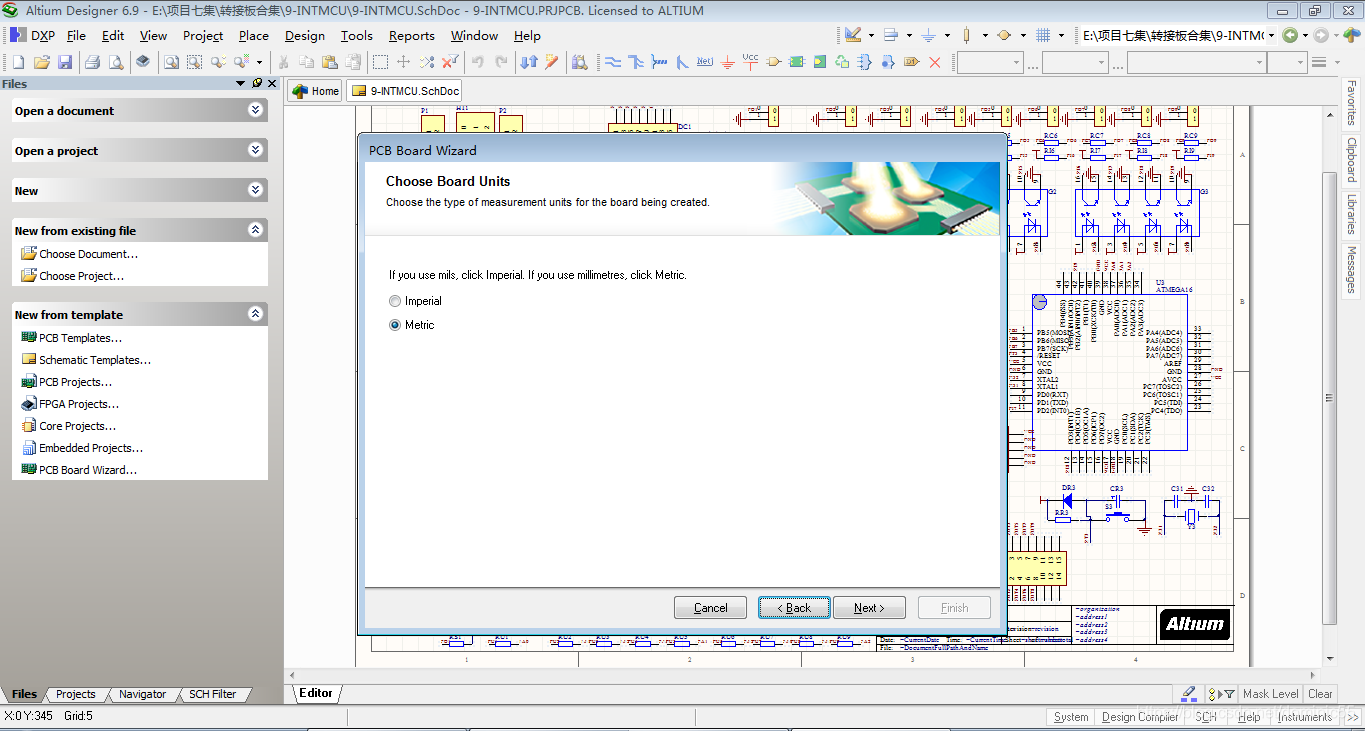Open utility drawing tools dropdown
Image resolution: width=1365 pixels, height=731 pixels.
tap(871, 35)
